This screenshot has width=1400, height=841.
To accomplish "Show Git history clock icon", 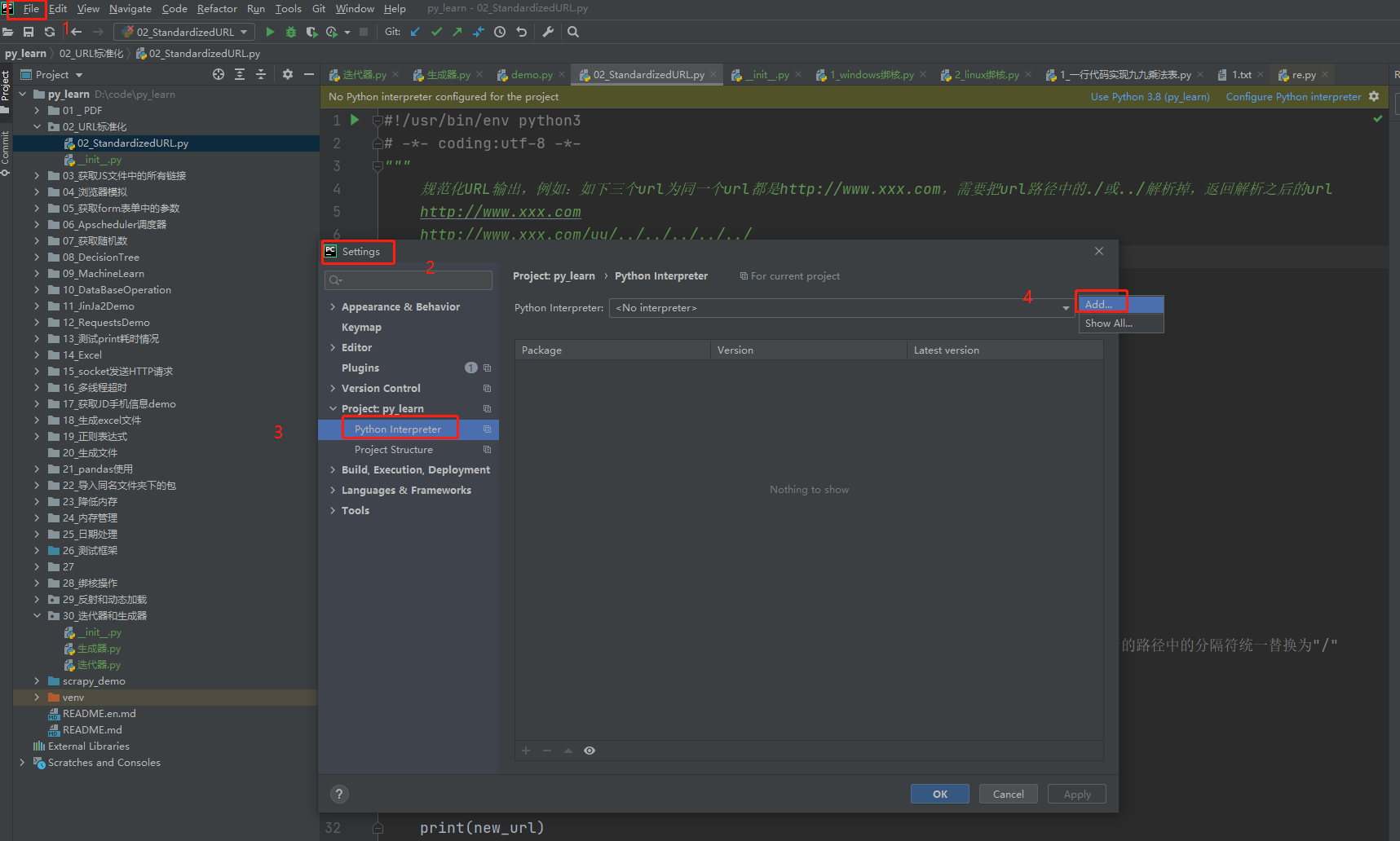I will tap(500, 32).
